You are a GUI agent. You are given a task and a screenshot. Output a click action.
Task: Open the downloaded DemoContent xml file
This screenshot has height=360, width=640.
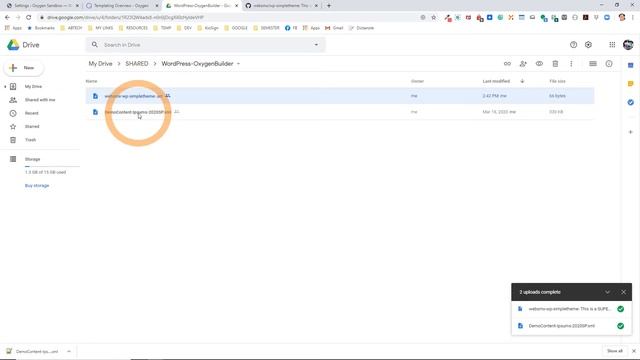tap(33, 351)
